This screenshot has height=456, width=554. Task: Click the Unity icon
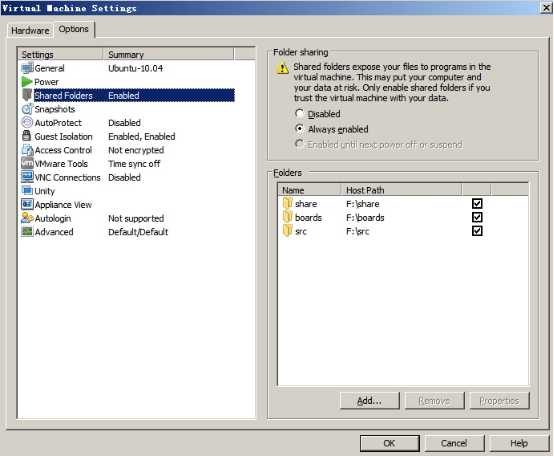(27, 190)
